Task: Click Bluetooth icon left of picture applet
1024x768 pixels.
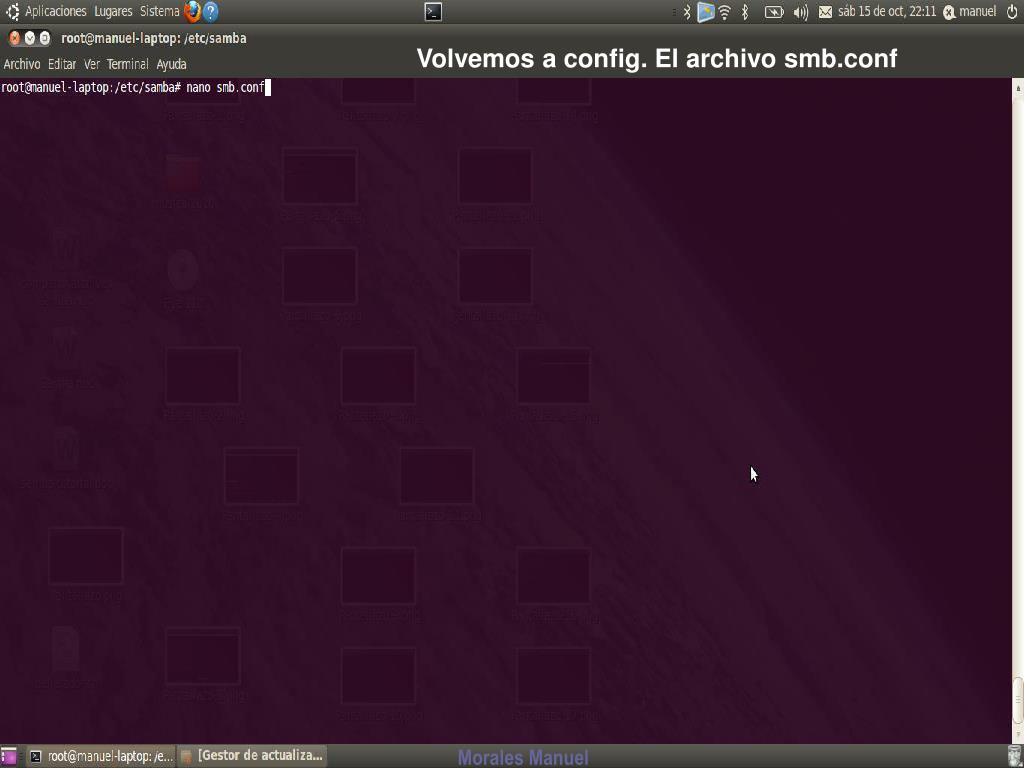Action: 687,12
